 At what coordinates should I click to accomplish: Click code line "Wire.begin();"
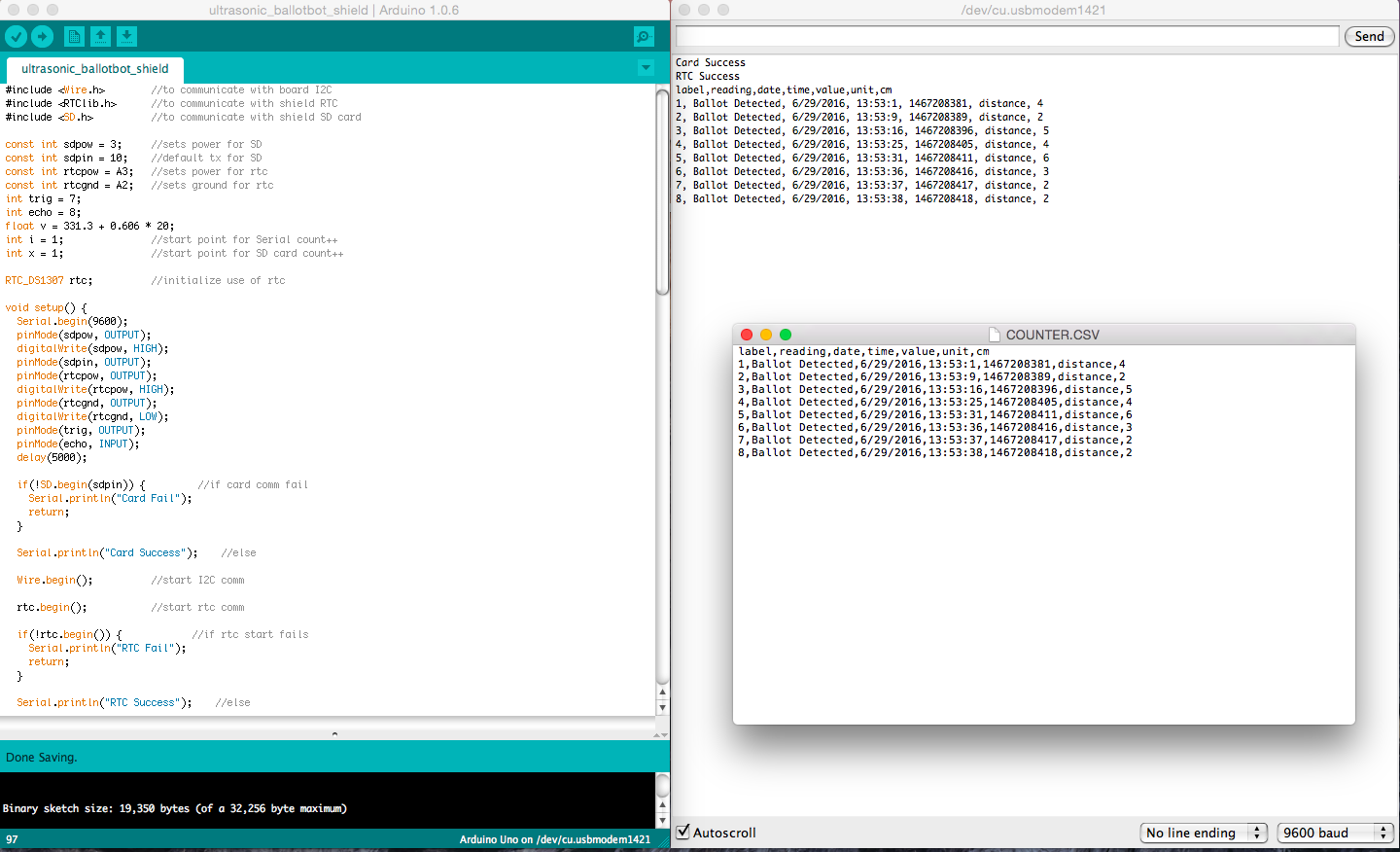[54, 580]
